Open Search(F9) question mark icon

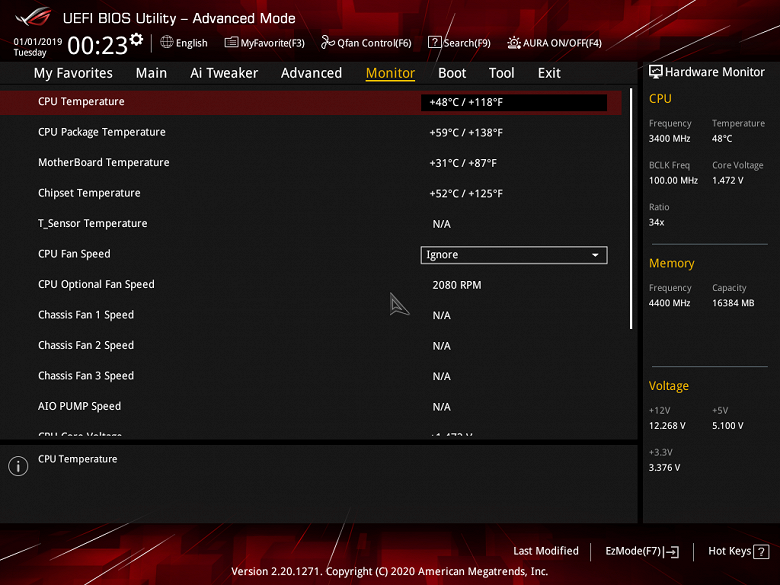[x=434, y=42]
